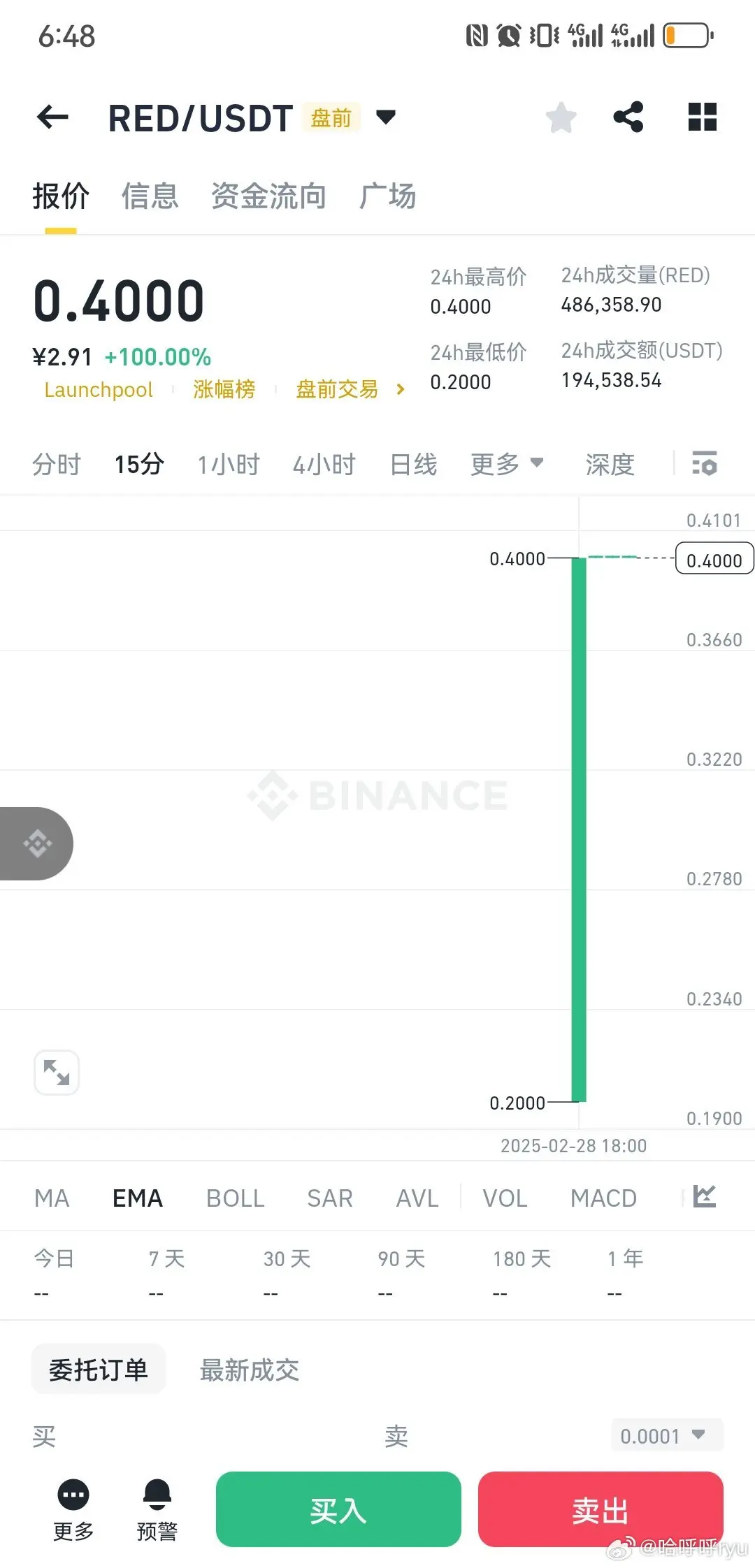Open chart settings icon beside 深度

[x=704, y=463]
